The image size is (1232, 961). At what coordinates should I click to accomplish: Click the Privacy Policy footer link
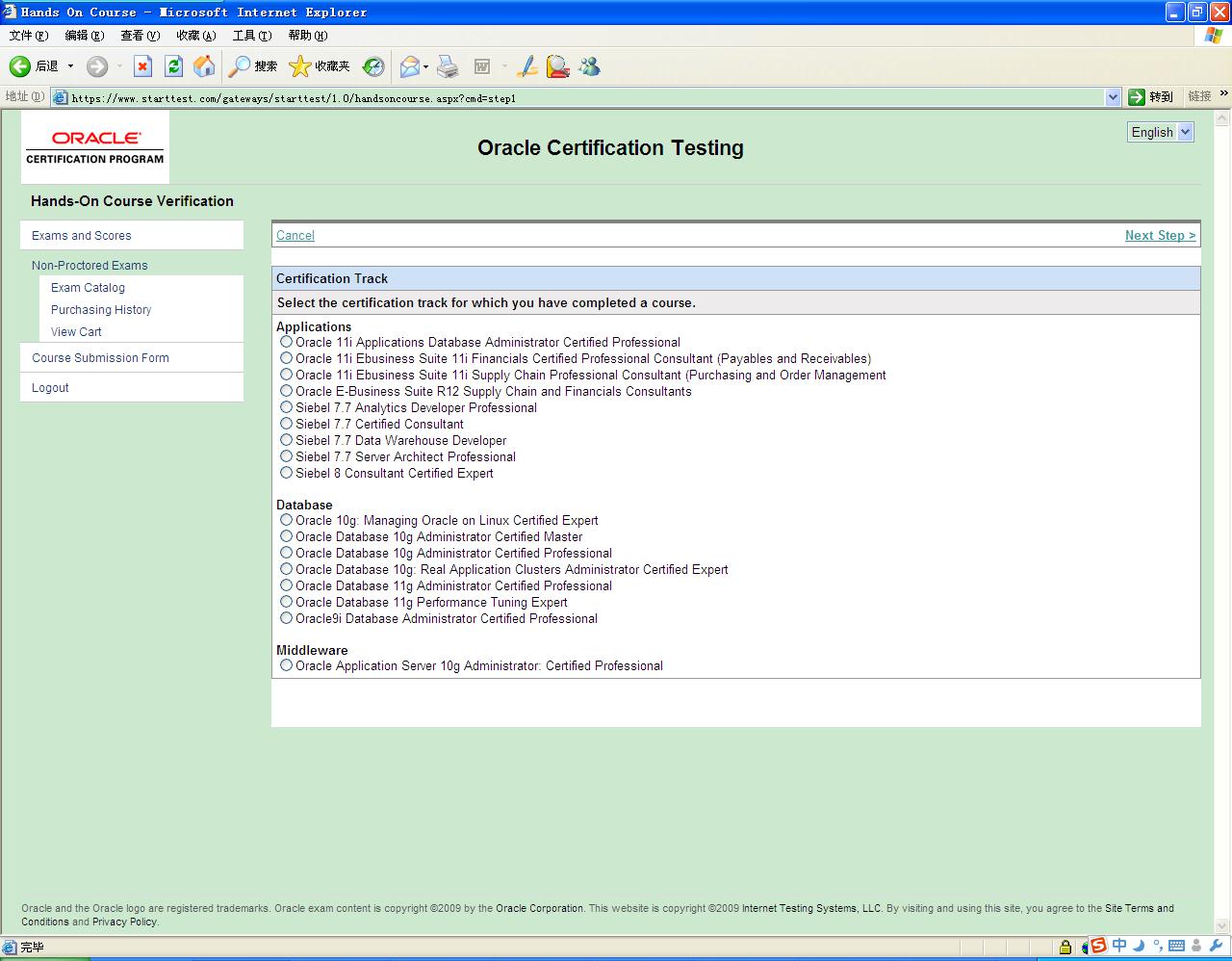click(124, 922)
